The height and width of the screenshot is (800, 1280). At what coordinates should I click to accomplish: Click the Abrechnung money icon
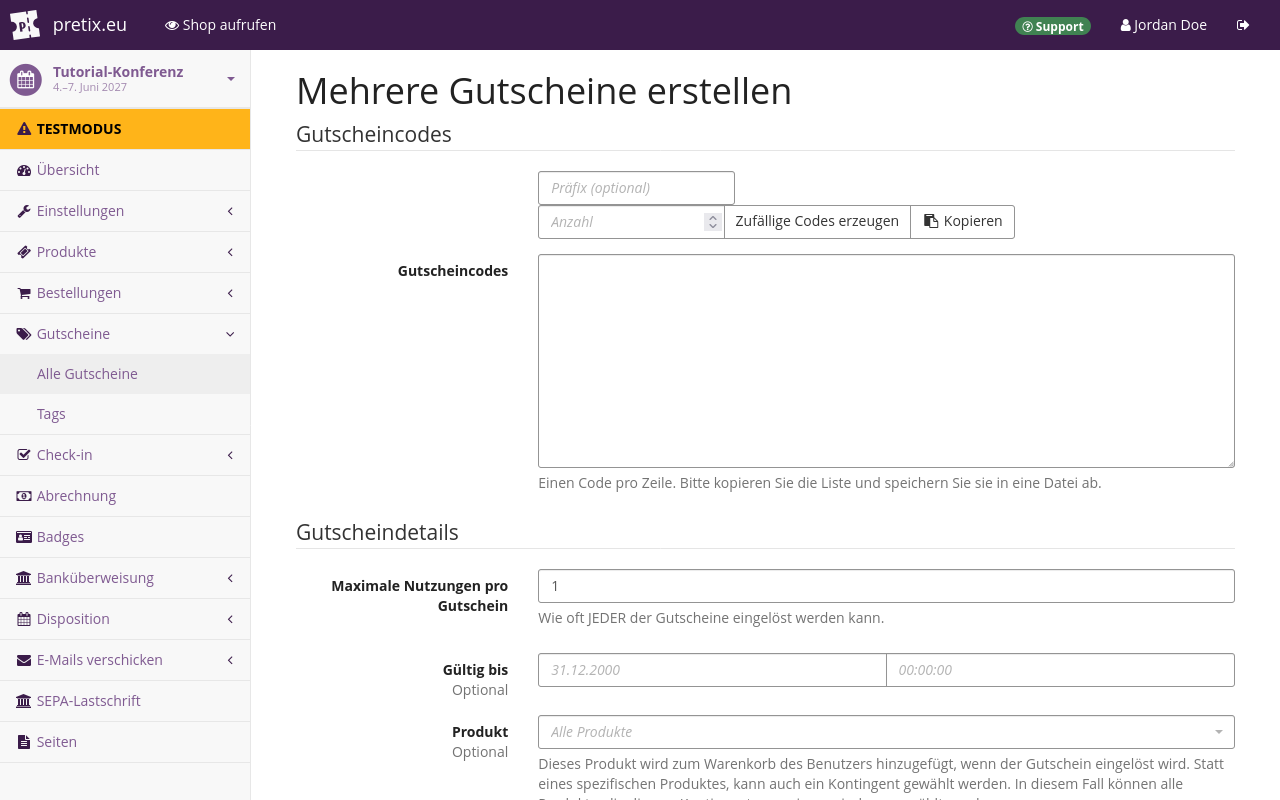[24, 496]
